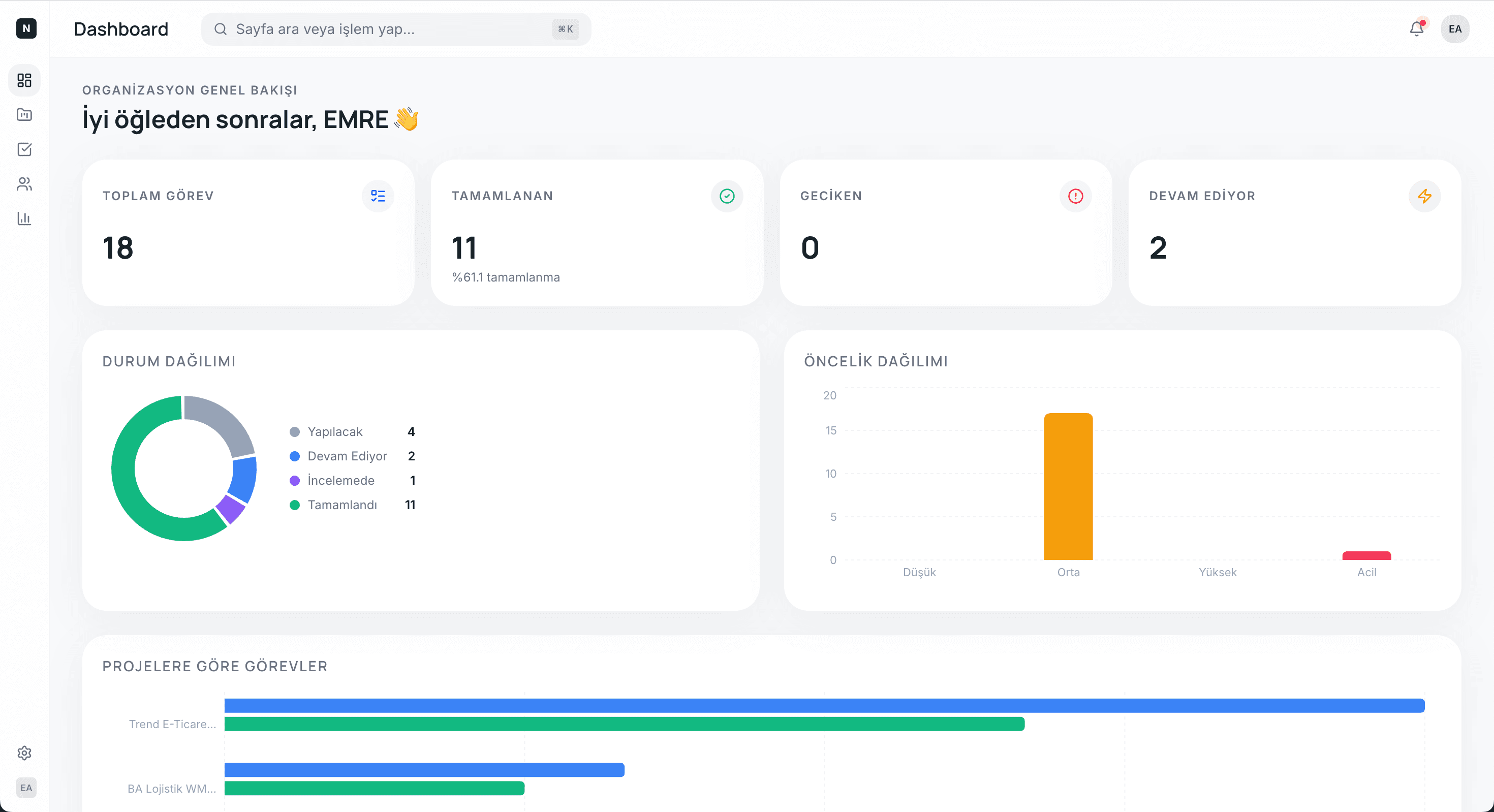
Task: Open settings via the gear icon
Action: click(24, 752)
